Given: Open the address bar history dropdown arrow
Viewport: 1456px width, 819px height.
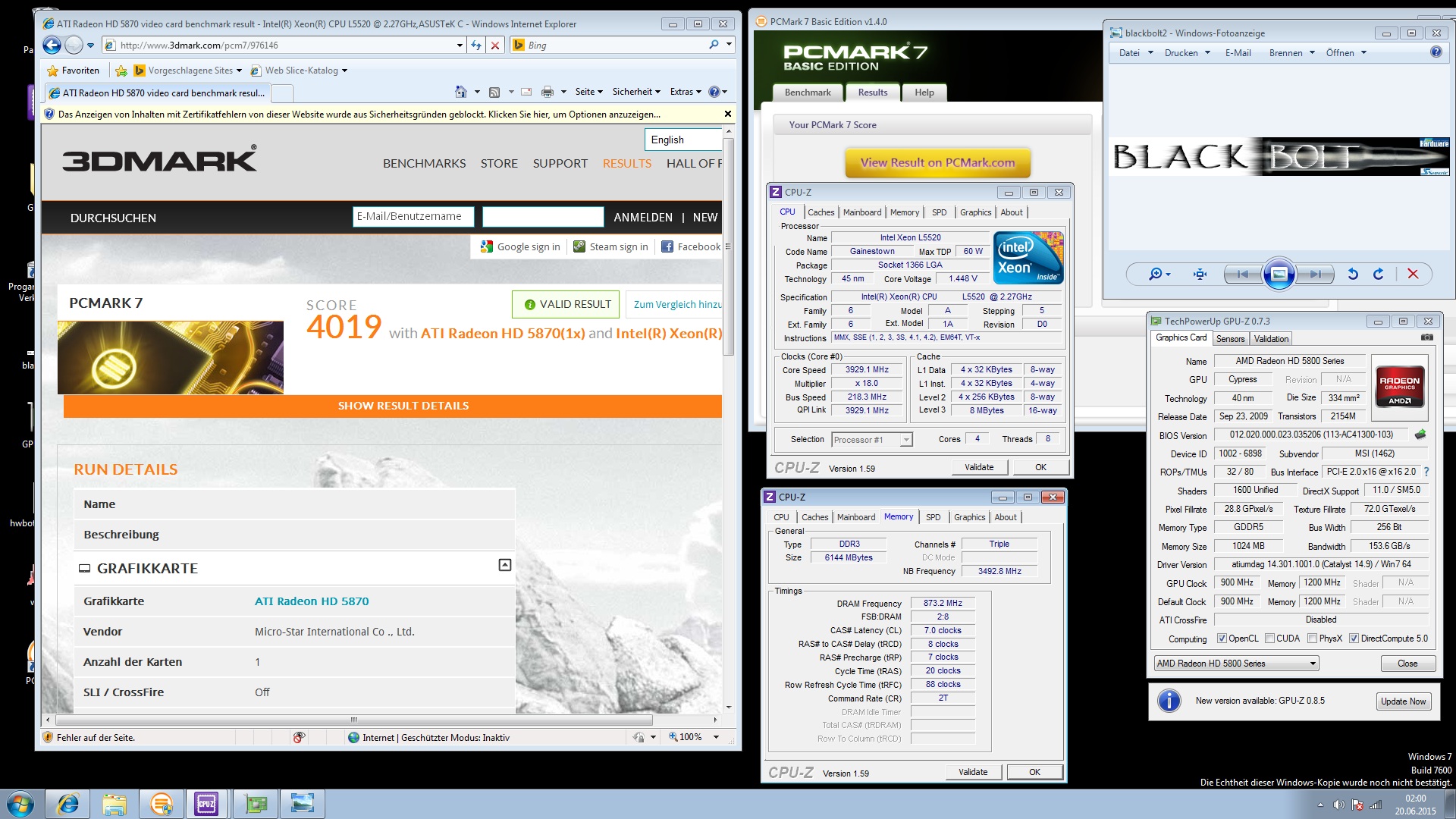Looking at the screenshot, I should click(460, 45).
